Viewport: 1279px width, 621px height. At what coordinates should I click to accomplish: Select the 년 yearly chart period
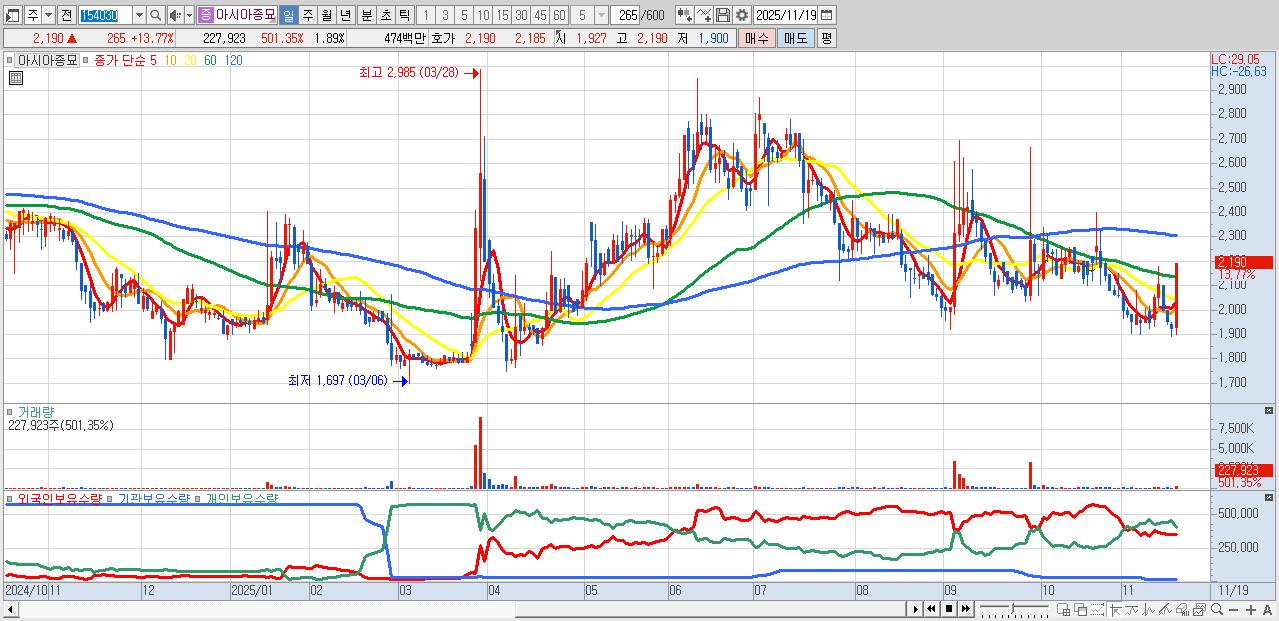345,16
